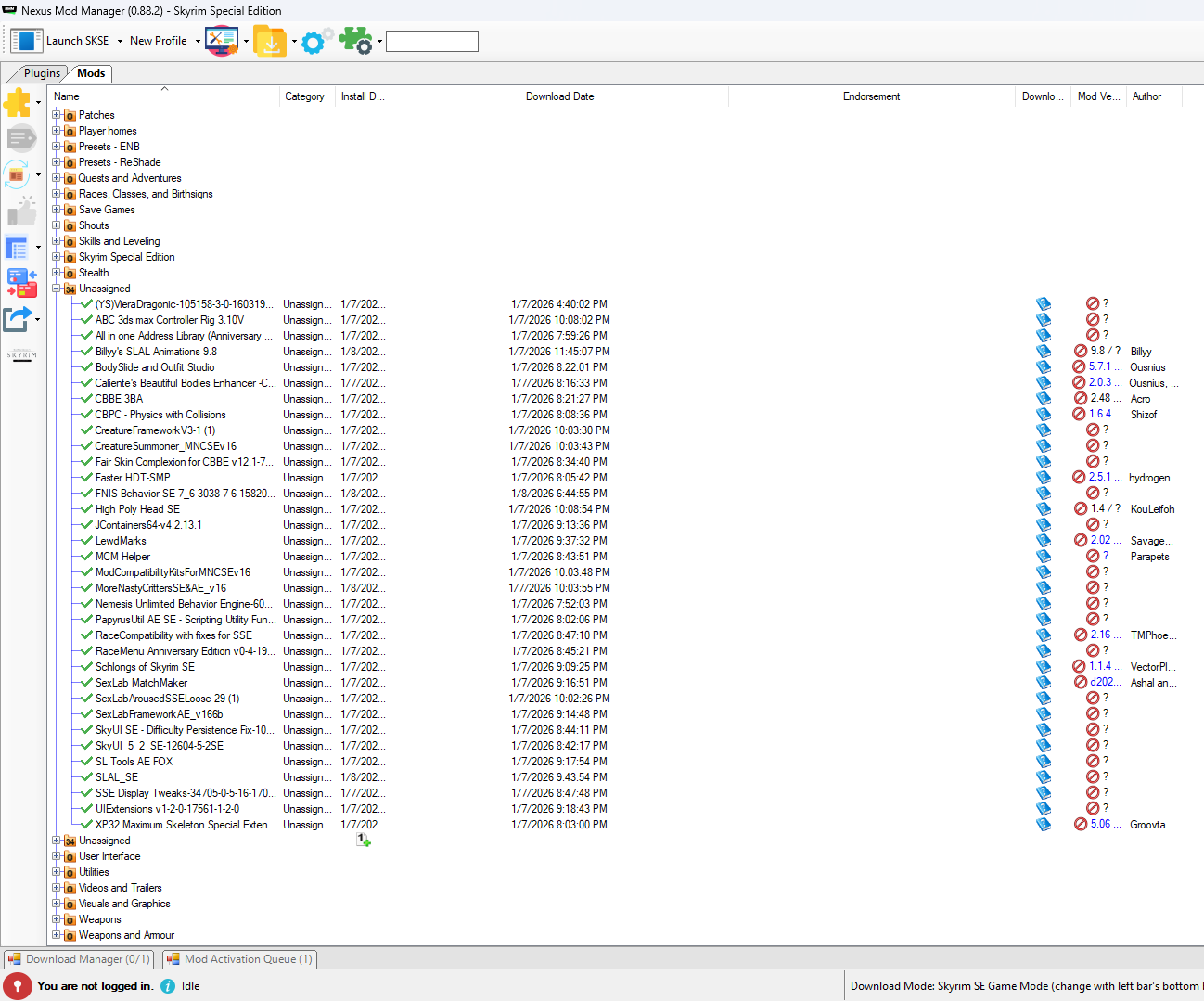Click the grey thumbs-up endorse icon
The width and height of the screenshot is (1204, 1001).
point(21,212)
